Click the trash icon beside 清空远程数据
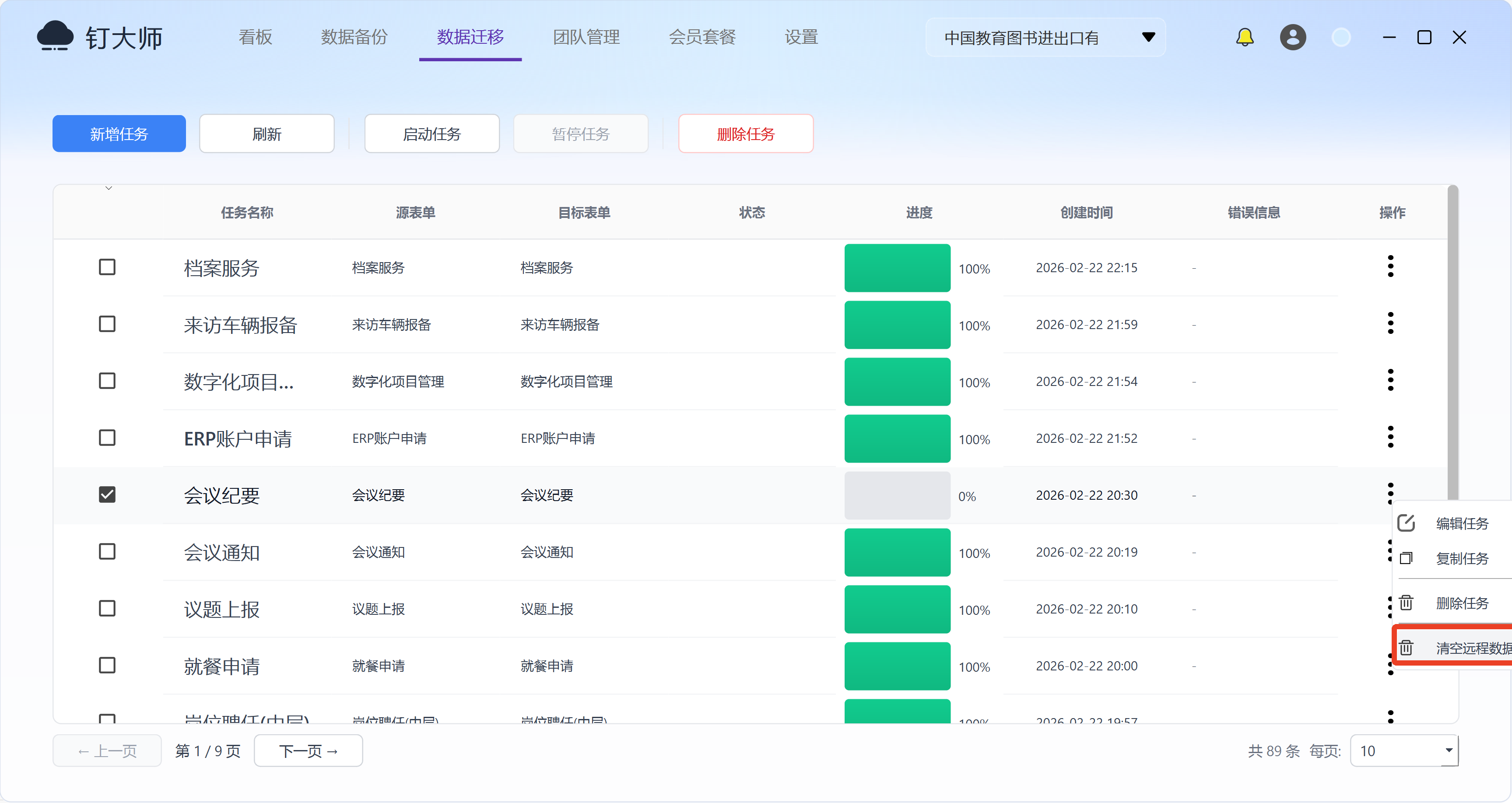Screen dimensions: 1512x803 point(1407,648)
